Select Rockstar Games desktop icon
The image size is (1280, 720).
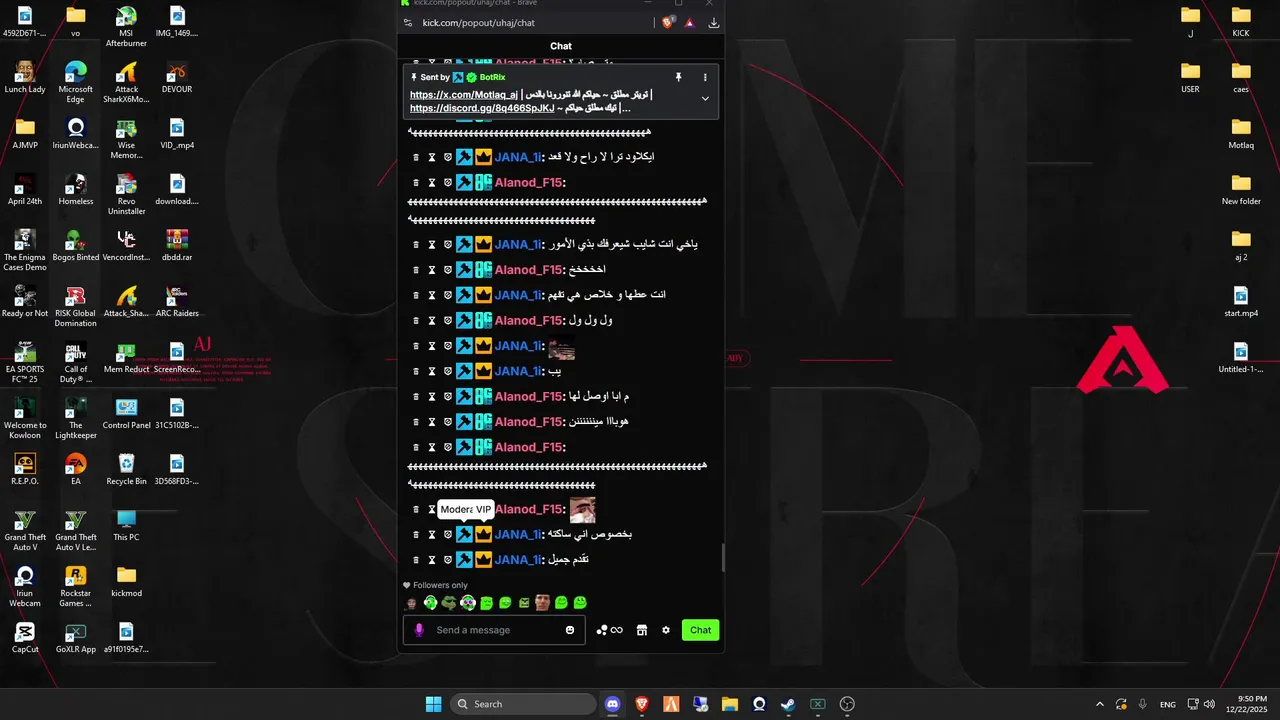(x=76, y=587)
